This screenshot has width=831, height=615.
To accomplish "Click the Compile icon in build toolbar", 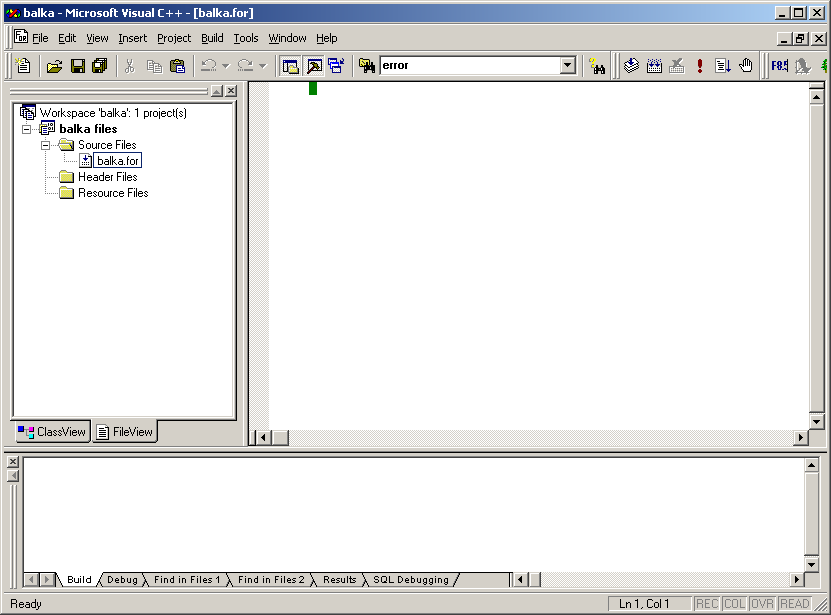I will coord(631,66).
